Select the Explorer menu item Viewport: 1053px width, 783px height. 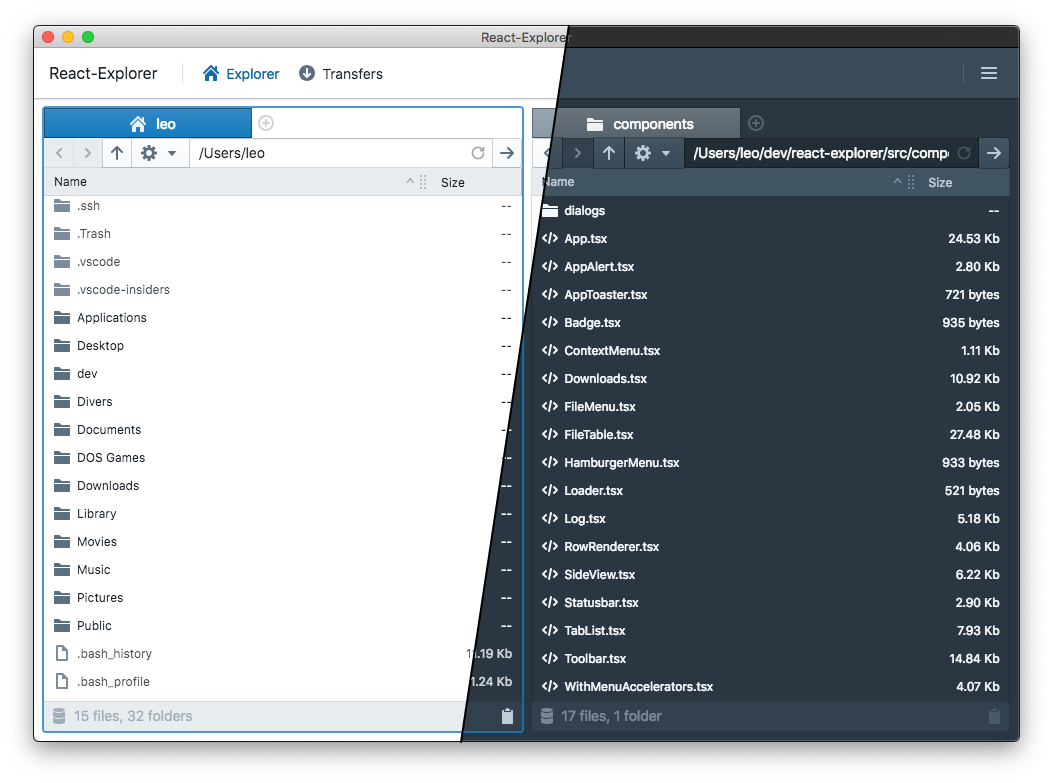(241, 73)
